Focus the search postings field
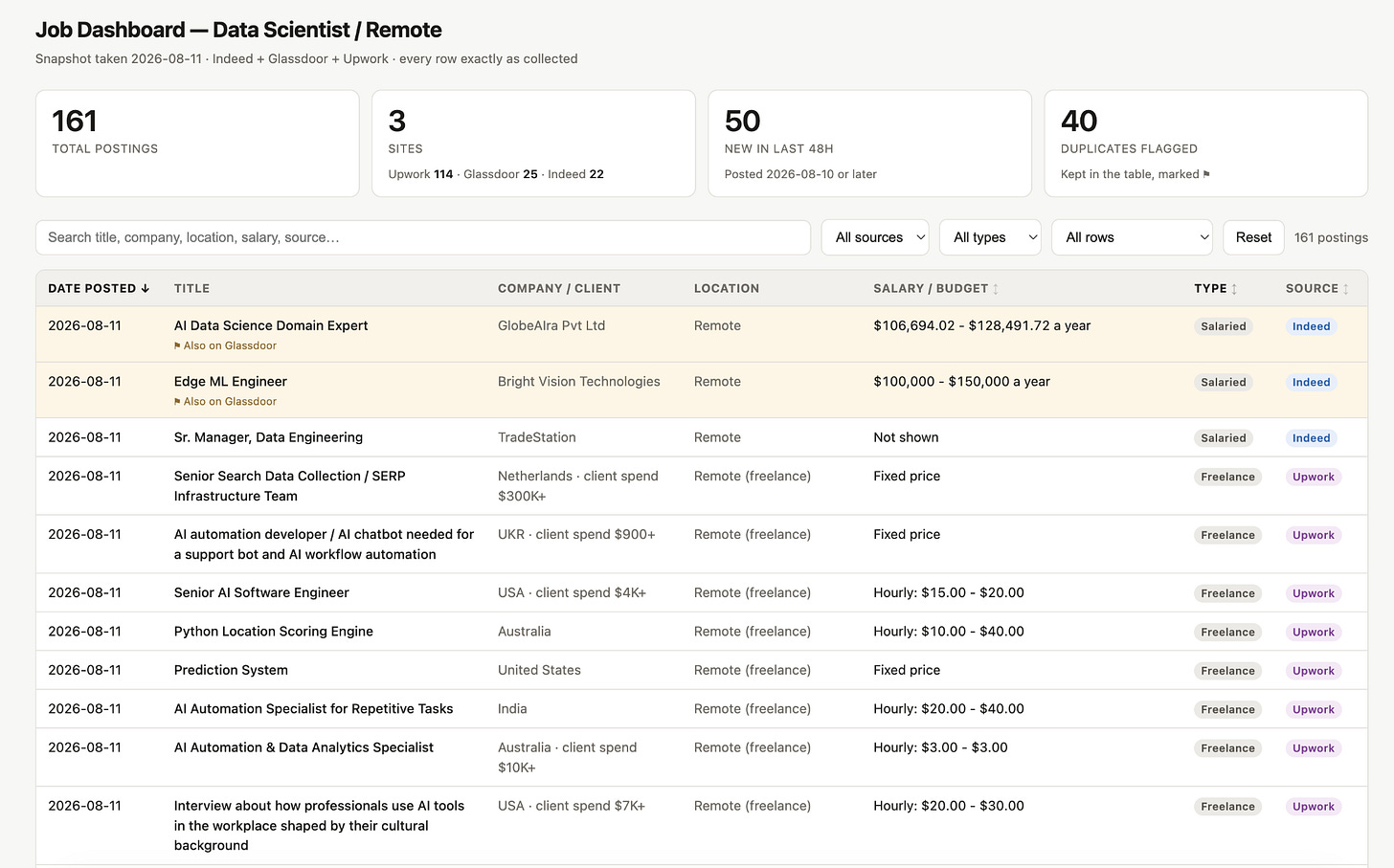Screen dimensions: 1394x868 pyautogui.click(x=423, y=237)
